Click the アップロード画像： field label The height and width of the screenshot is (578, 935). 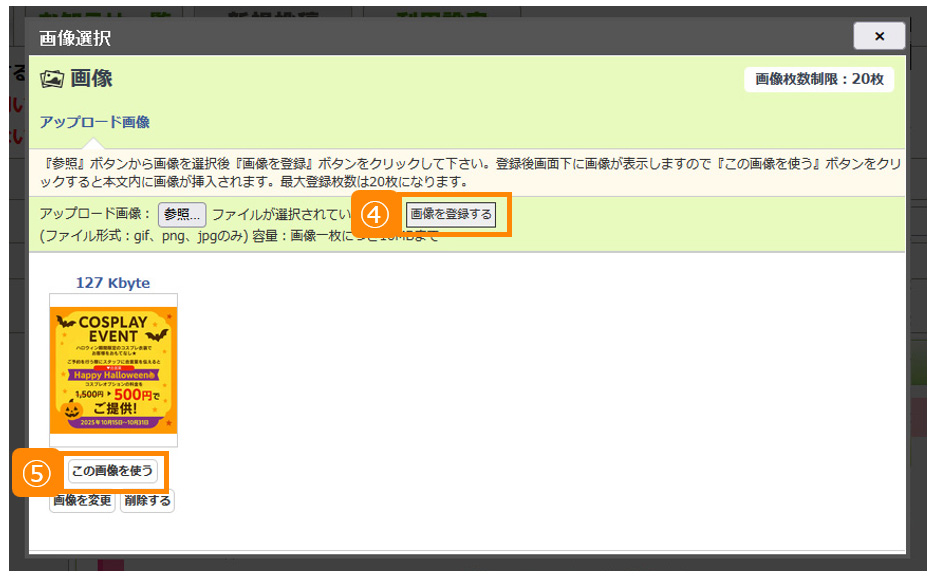pos(95,214)
